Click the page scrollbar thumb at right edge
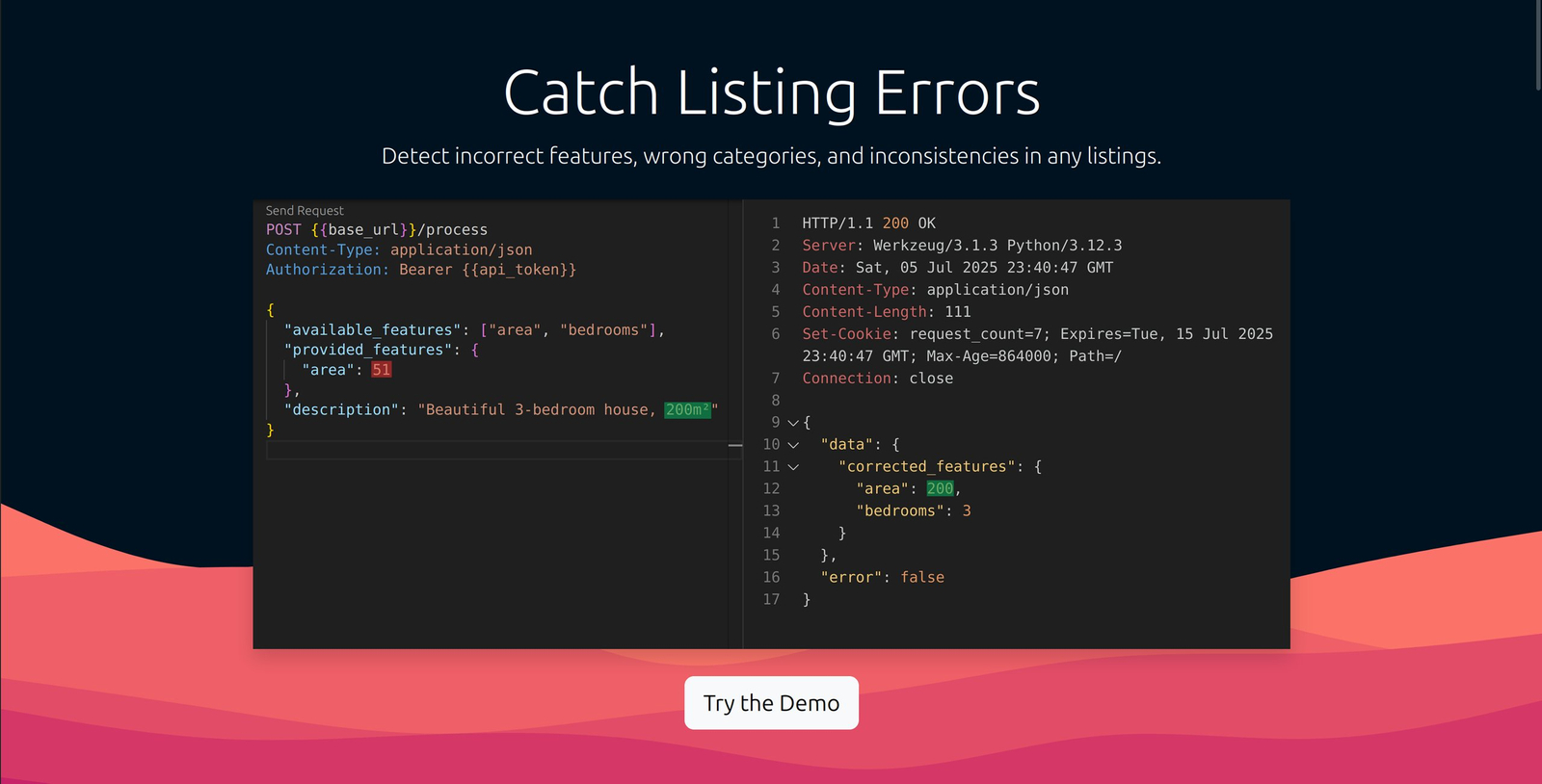The image size is (1542, 784). pyautogui.click(x=1538, y=45)
